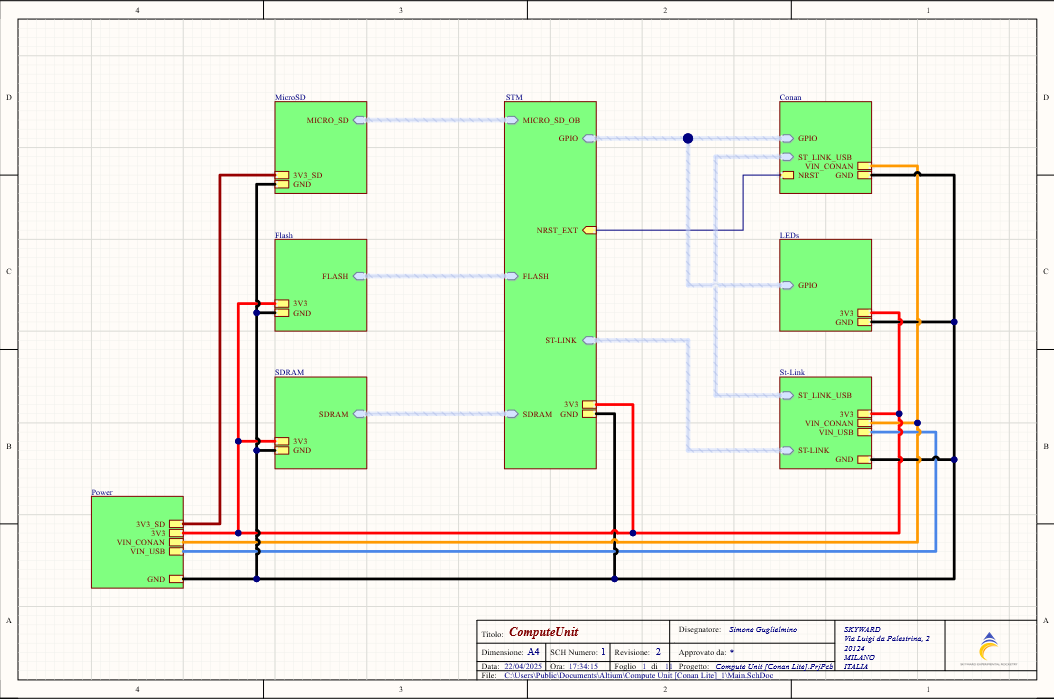Click the time '17:34:15' in title block

click(583, 667)
